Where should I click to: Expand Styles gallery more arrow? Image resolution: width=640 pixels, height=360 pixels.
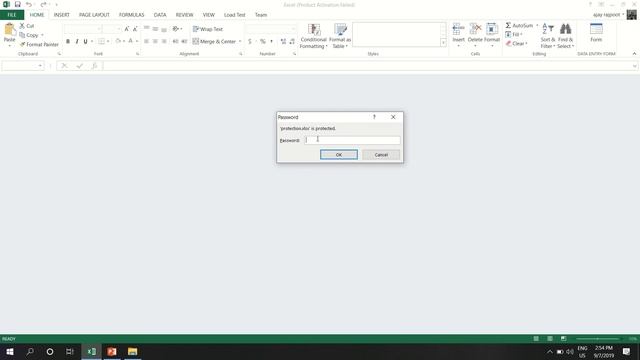pyautogui.click(x=443, y=42)
